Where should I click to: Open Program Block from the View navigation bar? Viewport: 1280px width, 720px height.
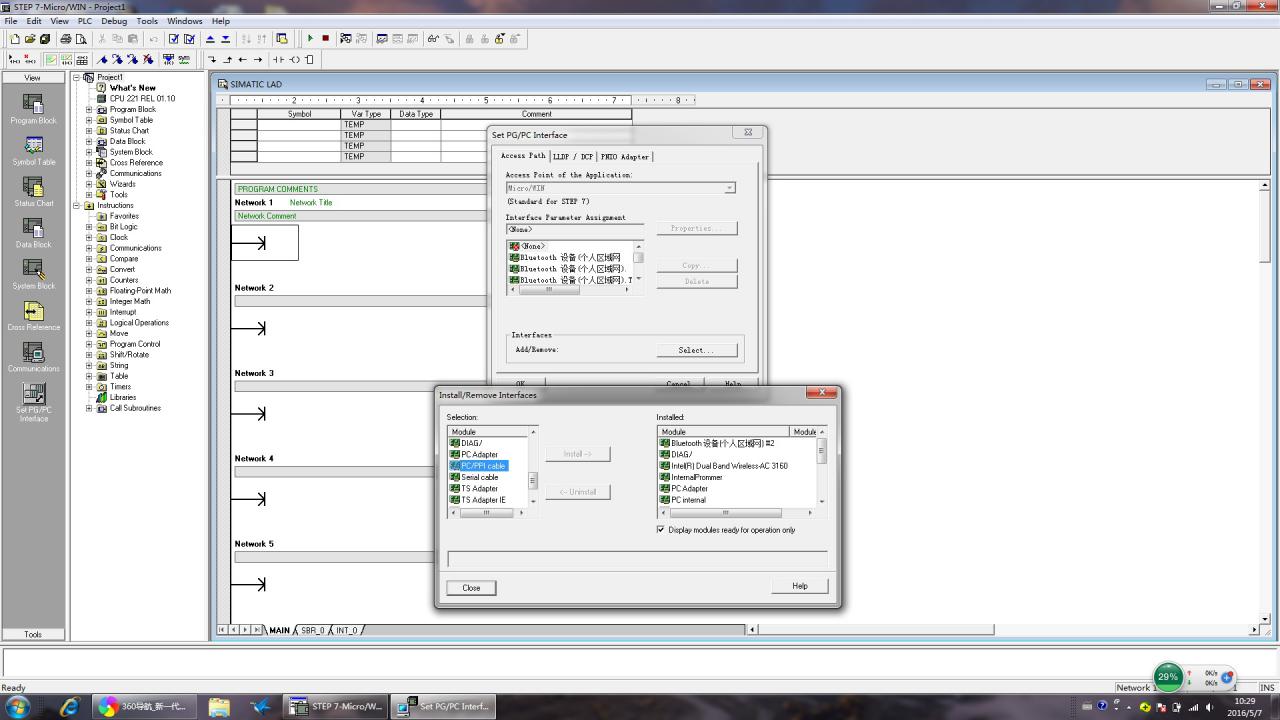click(33, 109)
